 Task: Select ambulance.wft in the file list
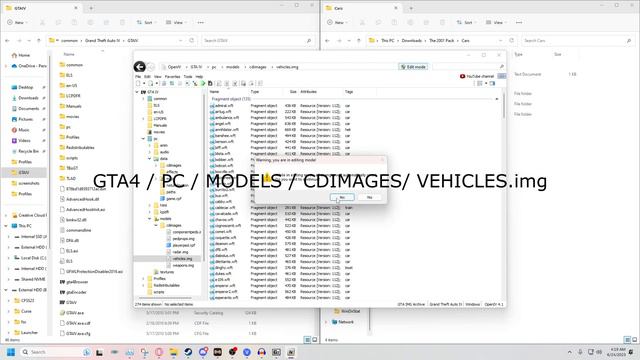pyautogui.click(x=227, y=118)
